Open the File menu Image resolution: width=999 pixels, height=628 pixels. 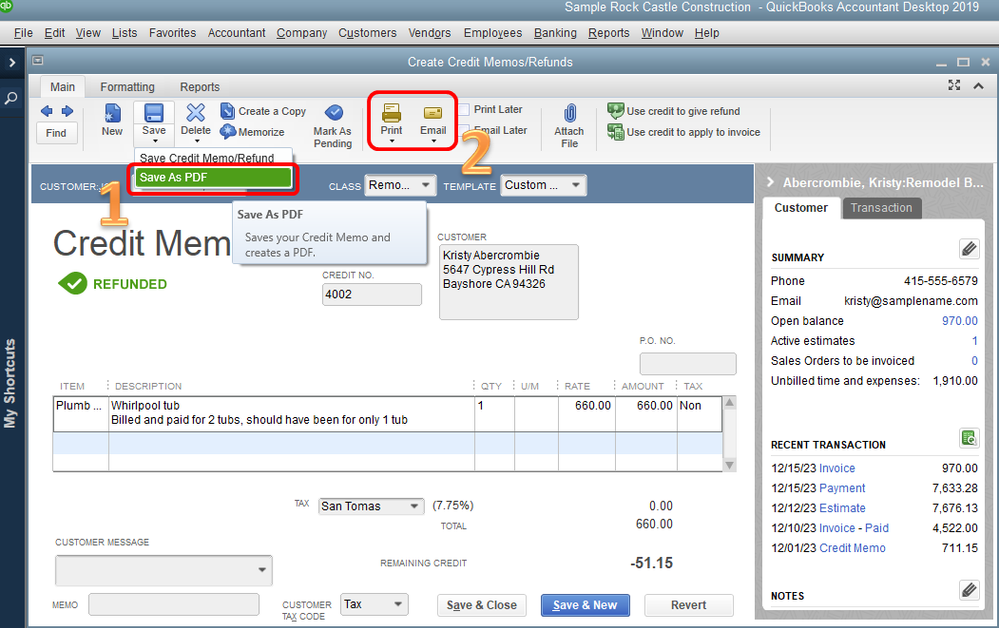point(23,32)
